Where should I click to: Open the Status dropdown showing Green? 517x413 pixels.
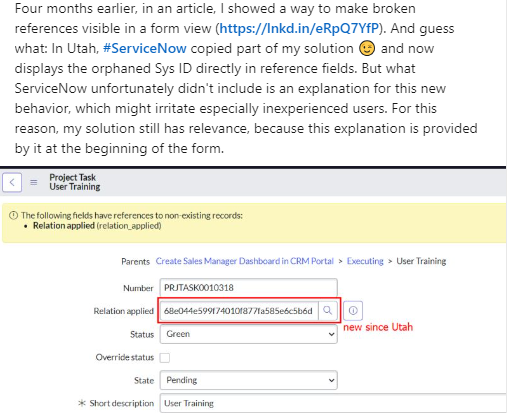(x=249, y=334)
